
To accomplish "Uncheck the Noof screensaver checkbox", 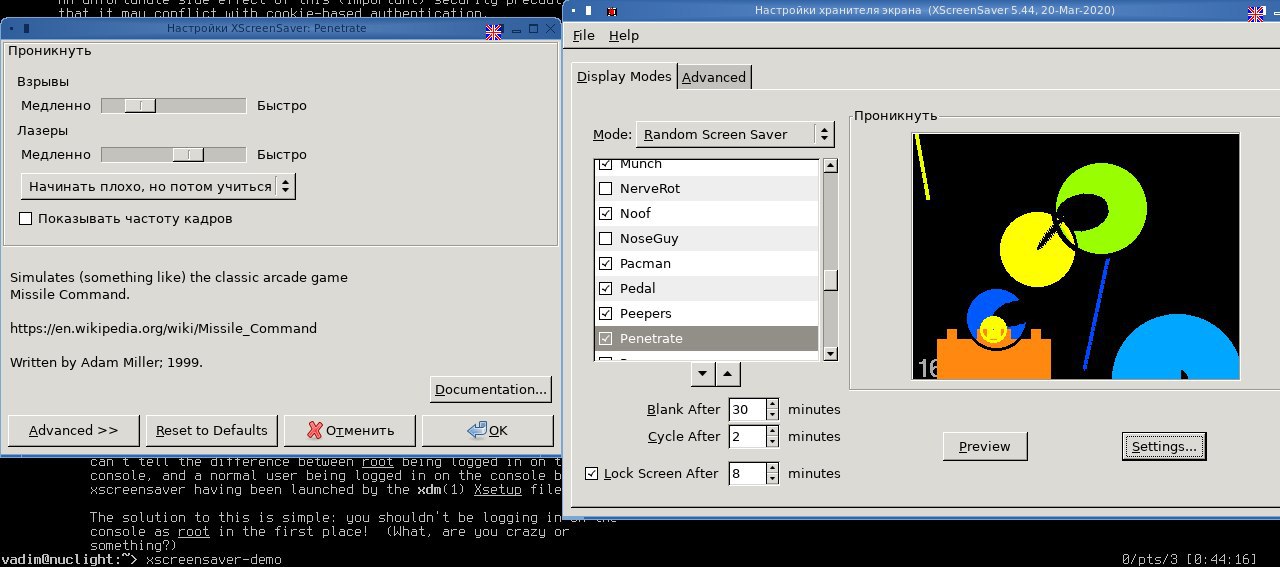I will [x=605, y=213].
